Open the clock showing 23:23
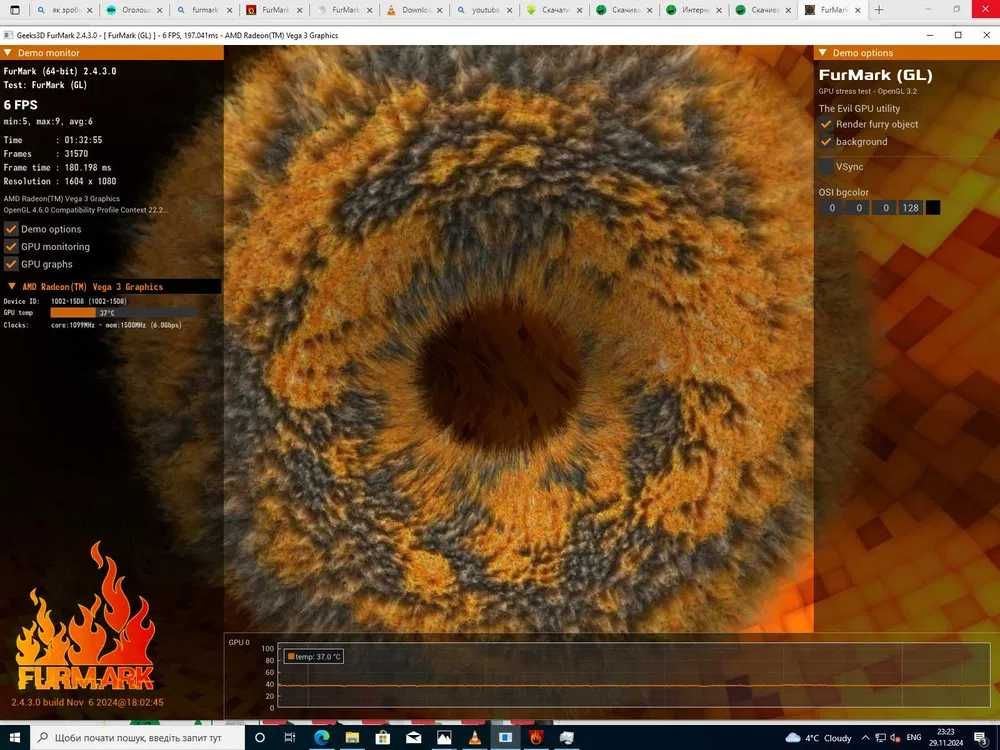The image size is (1000, 750). coord(946,738)
